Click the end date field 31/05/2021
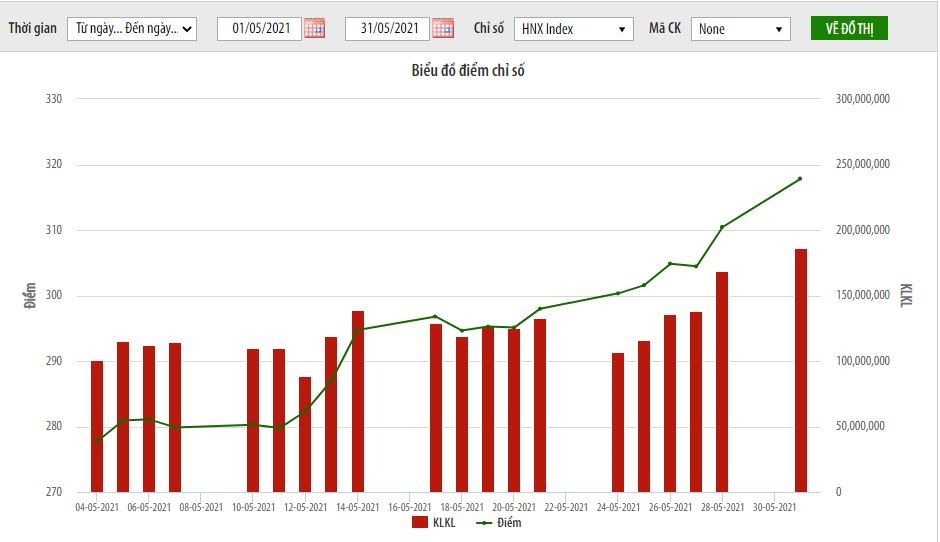940x542 pixels. [388, 29]
